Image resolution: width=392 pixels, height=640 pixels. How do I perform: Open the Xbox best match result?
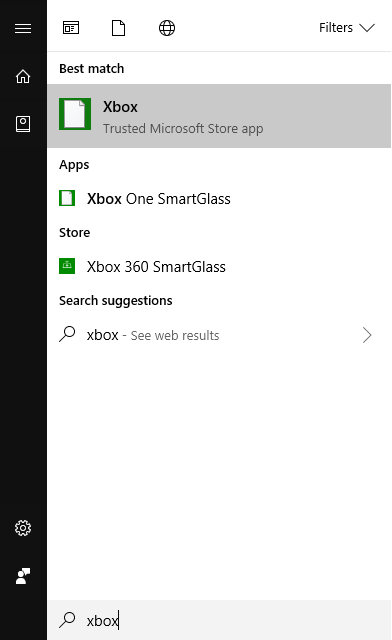[x=219, y=116]
